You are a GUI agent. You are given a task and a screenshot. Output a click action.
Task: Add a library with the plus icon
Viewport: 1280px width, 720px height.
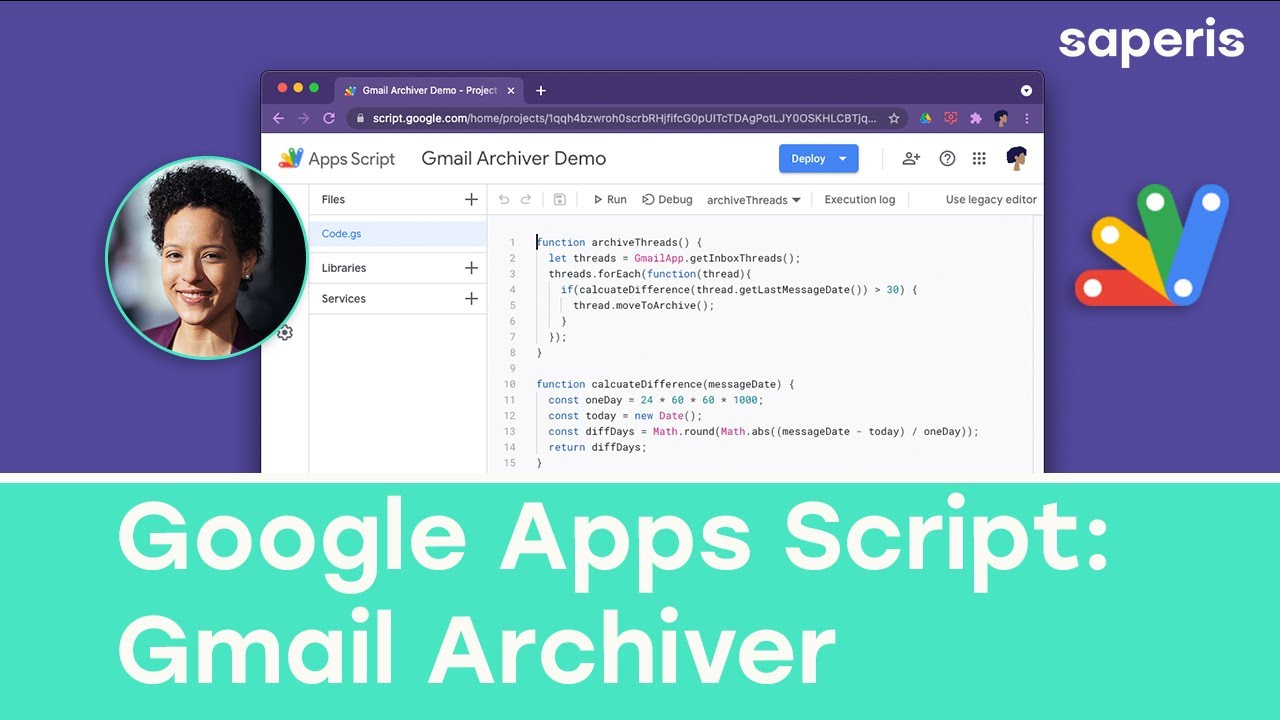pos(472,268)
